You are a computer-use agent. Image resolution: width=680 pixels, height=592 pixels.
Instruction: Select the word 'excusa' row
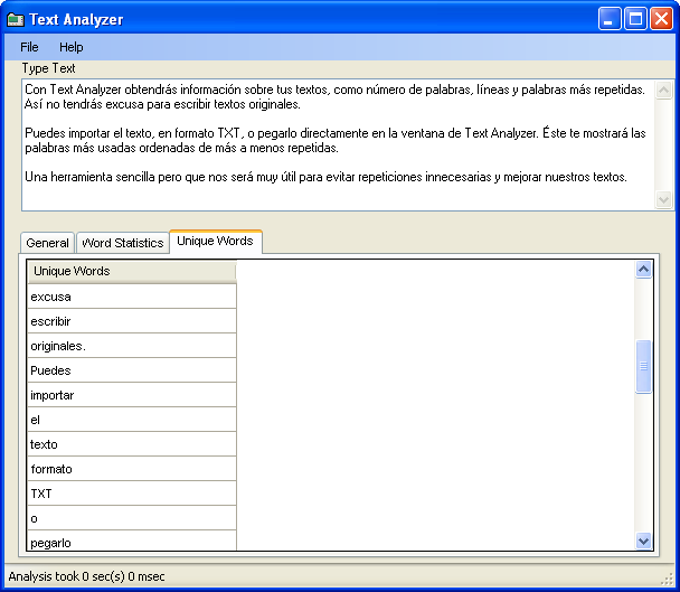(x=132, y=297)
